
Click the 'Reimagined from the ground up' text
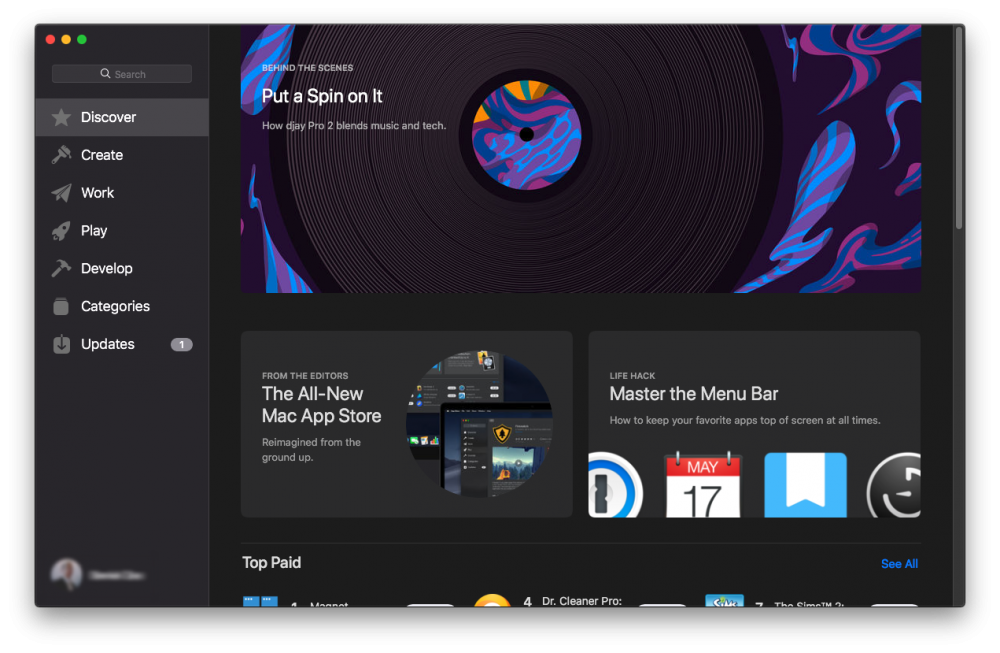coord(311,450)
